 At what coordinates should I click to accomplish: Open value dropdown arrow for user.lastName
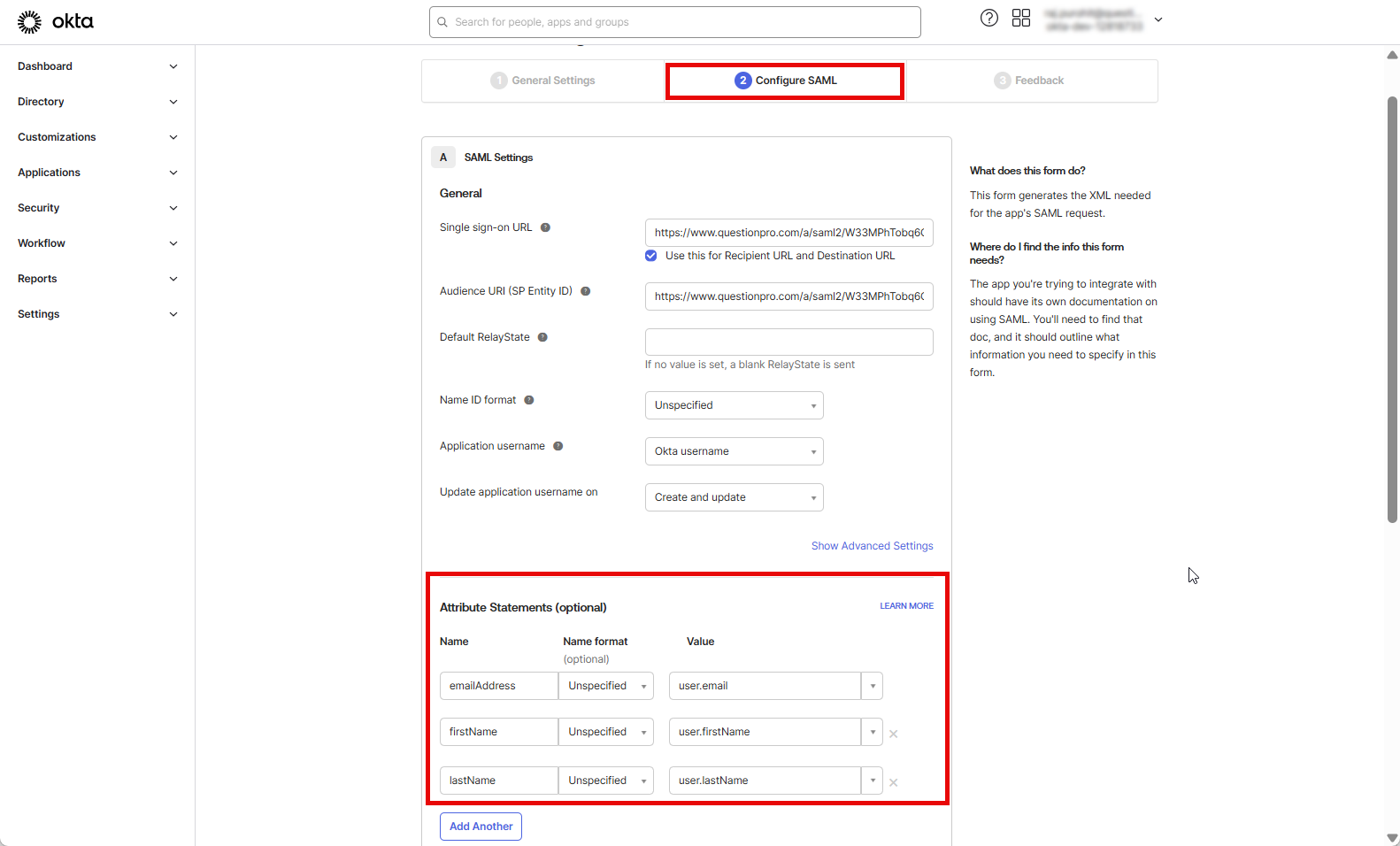point(873,781)
